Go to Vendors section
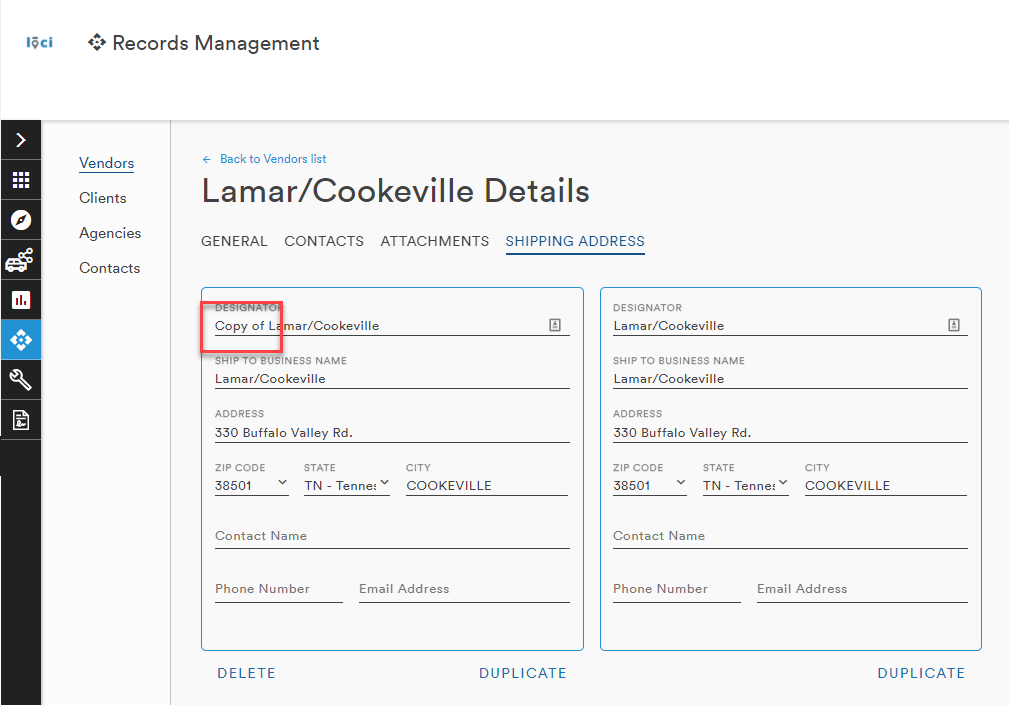 [107, 163]
